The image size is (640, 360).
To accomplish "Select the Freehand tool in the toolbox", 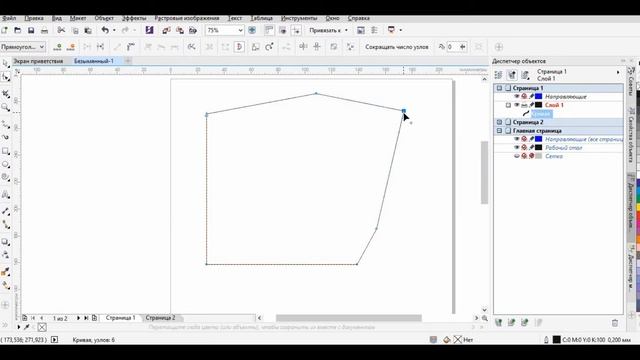I will coord(5,124).
